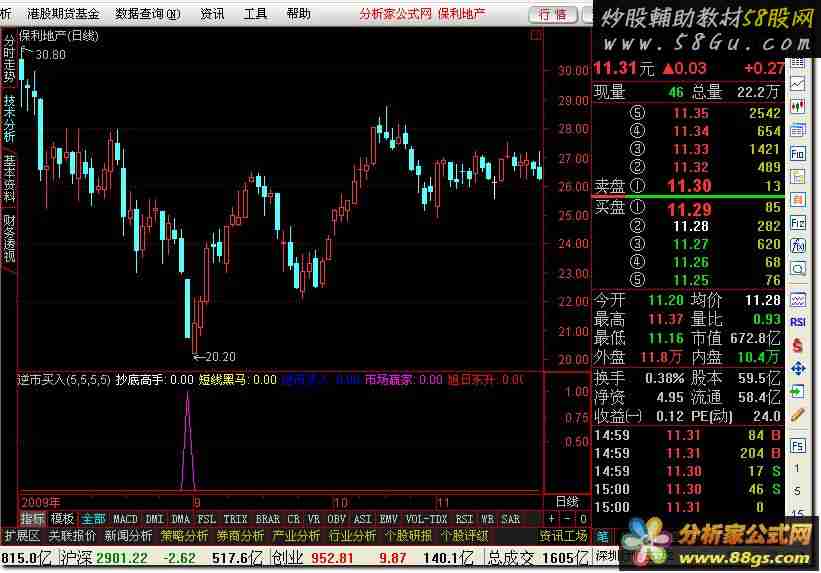Open the 数据查询 menu
821x573 pixels.
(x=148, y=14)
